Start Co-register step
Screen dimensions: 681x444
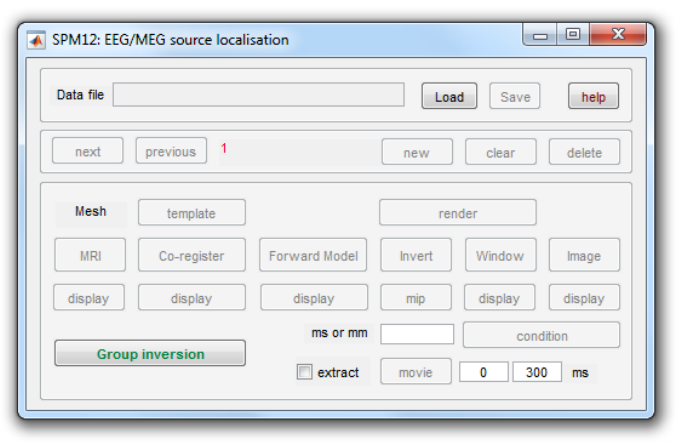tap(192, 255)
